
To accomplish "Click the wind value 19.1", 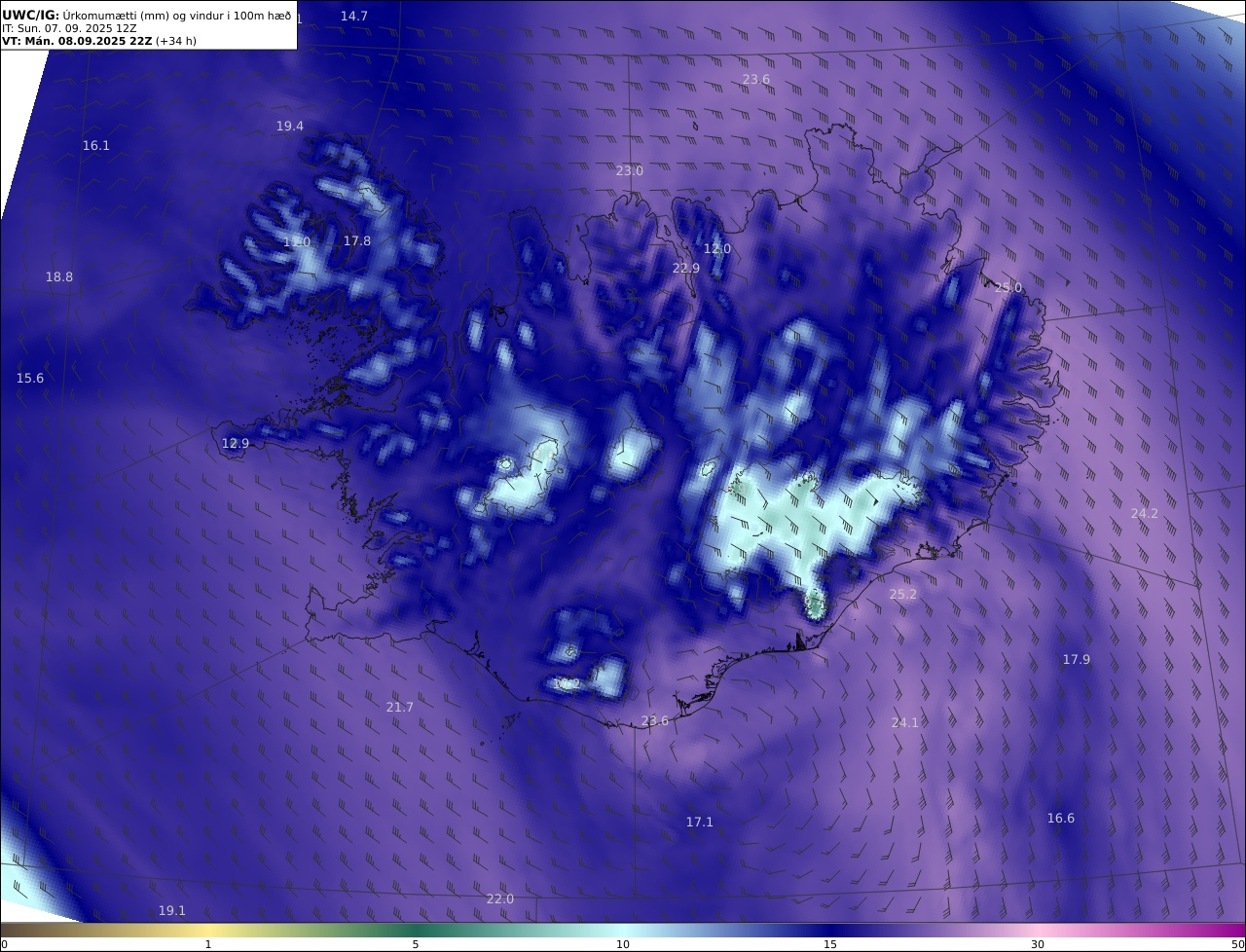I will [172, 911].
